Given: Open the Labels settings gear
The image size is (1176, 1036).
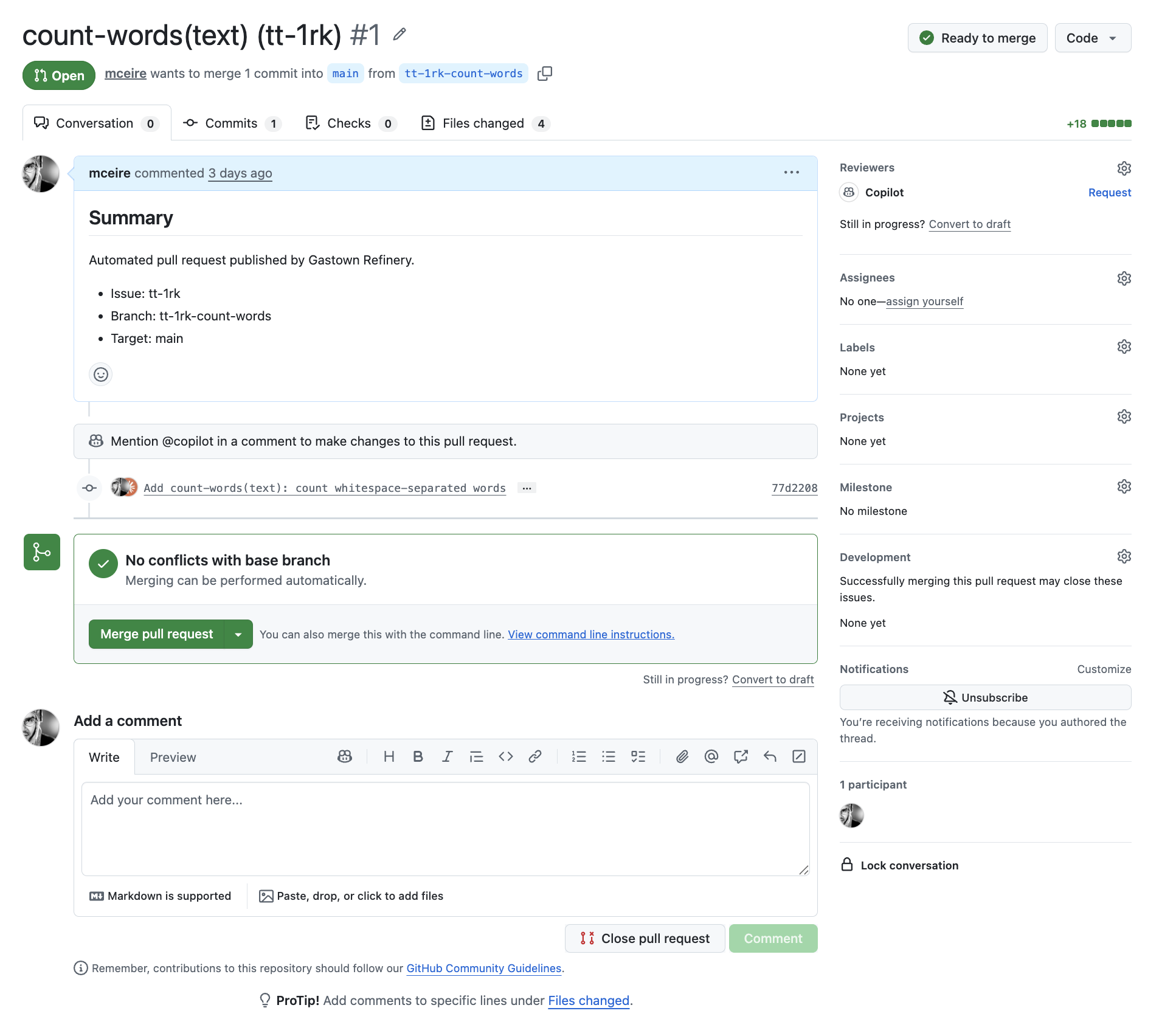Looking at the screenshot, I should point(1124,347).
